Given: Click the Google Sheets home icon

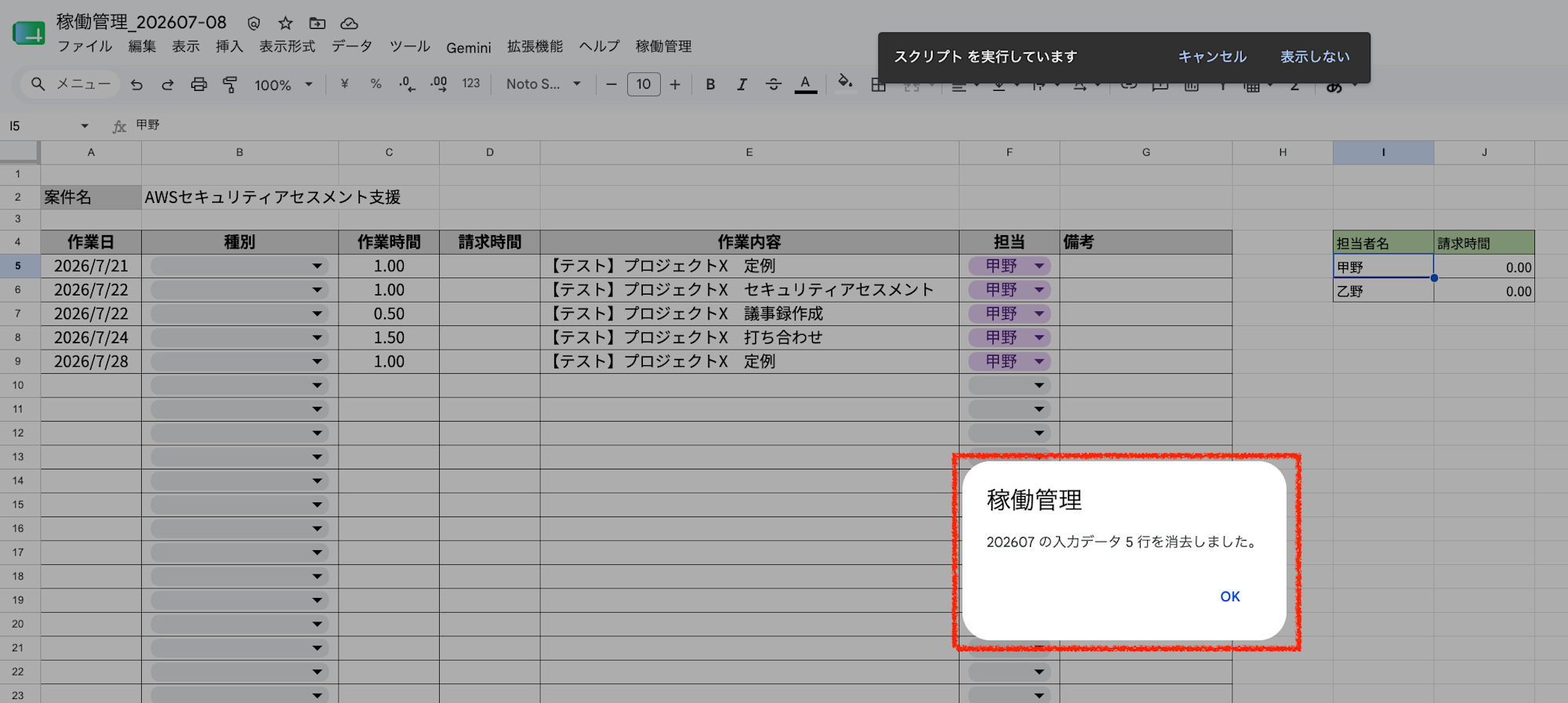Looking at the screenshot, I should [x=29, y=34].
